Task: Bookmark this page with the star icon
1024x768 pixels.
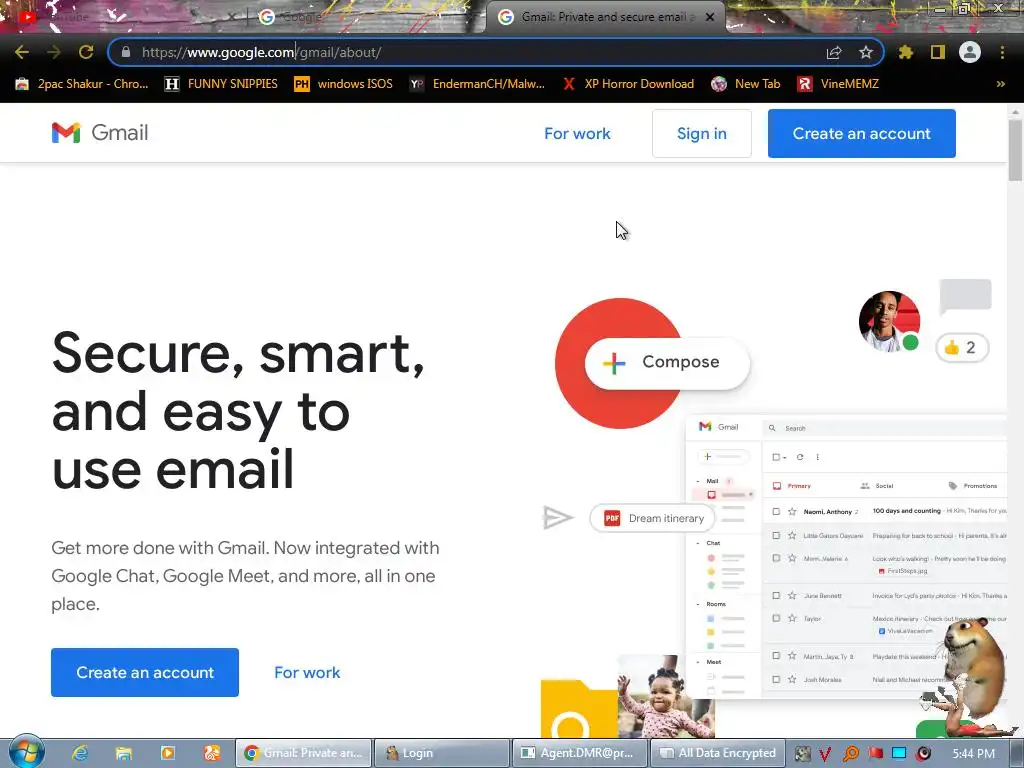Action: [866, 52]
